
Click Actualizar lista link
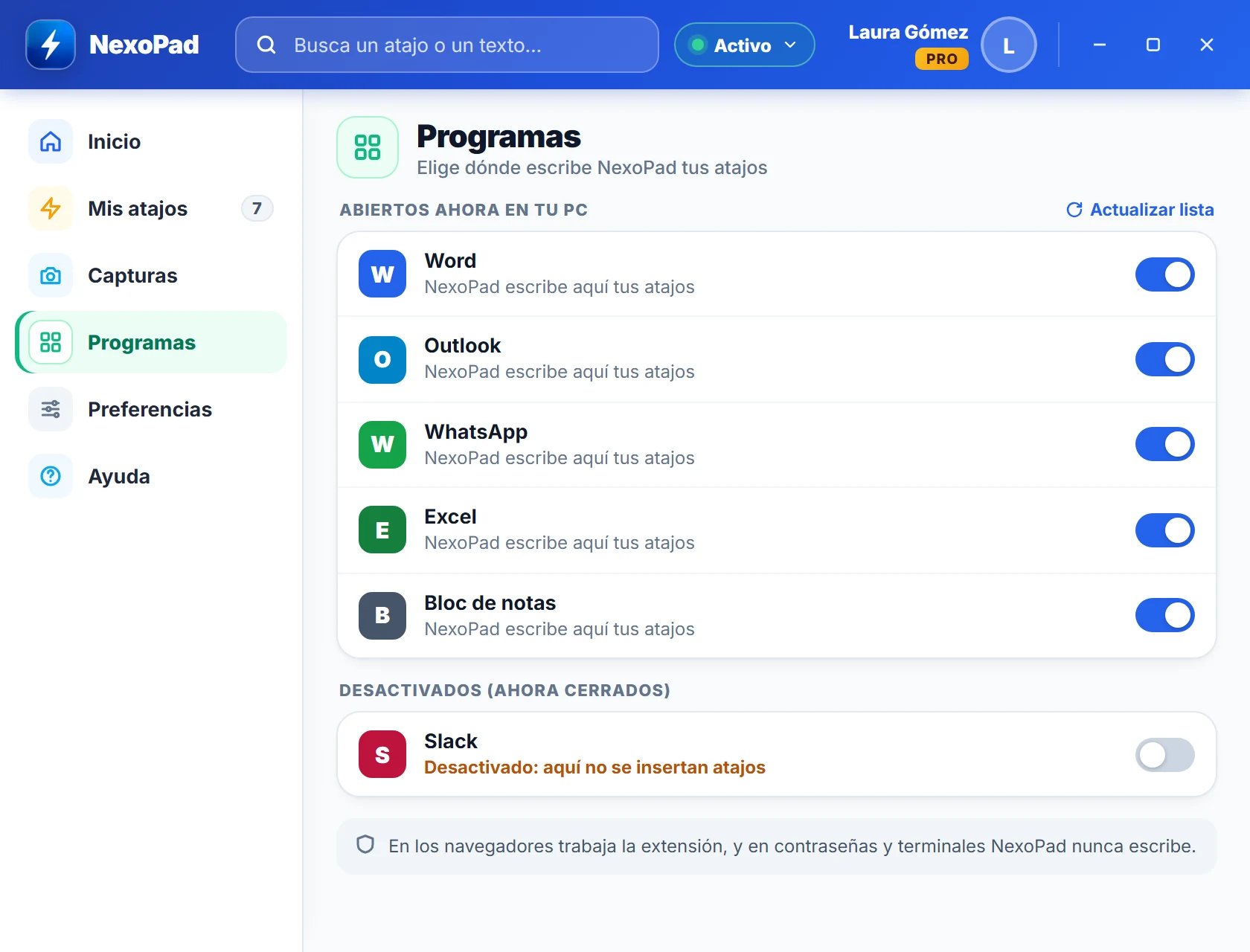(x=1140, y=210)
